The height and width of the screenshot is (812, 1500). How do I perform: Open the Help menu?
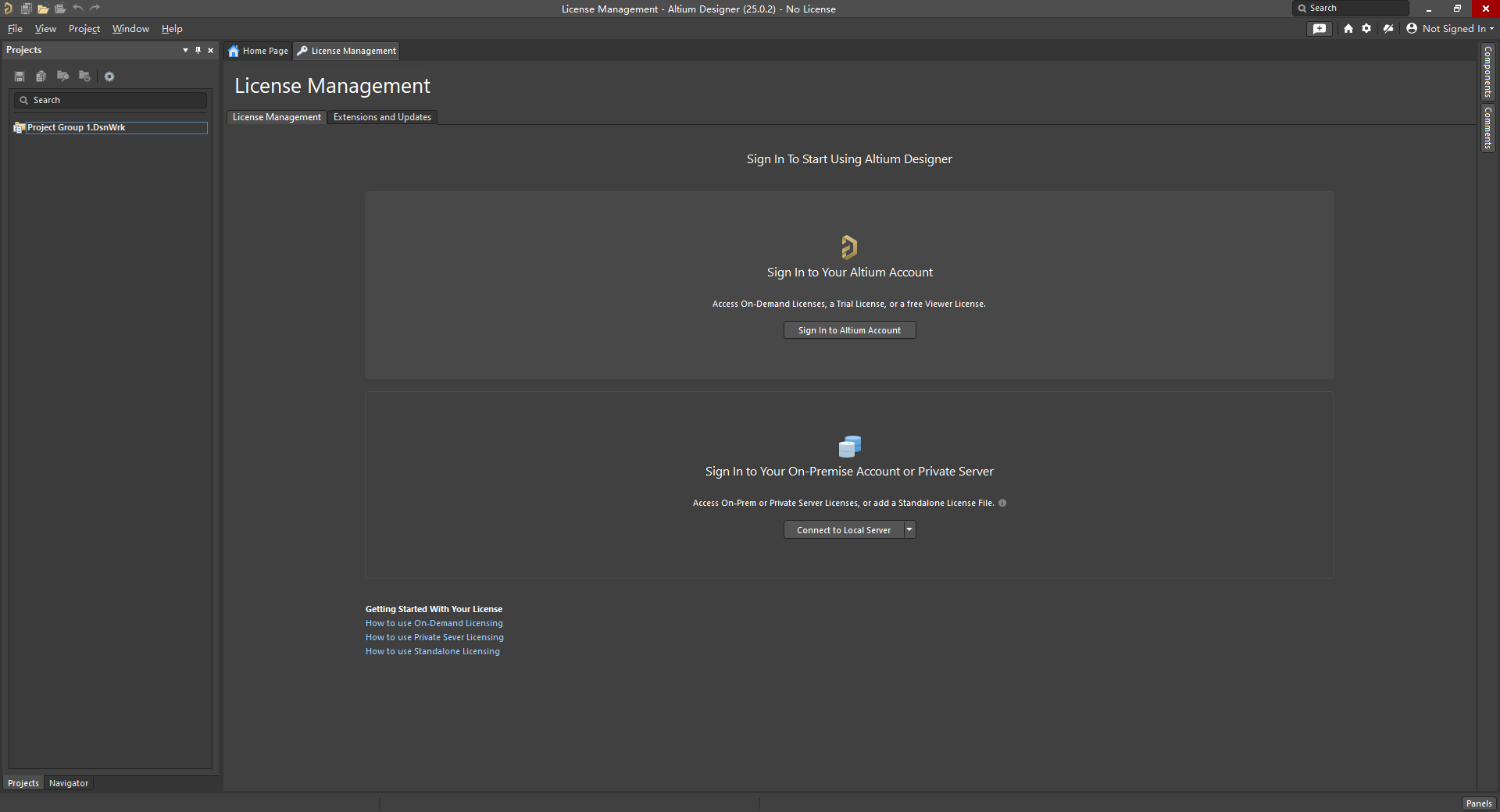(172, 29)
